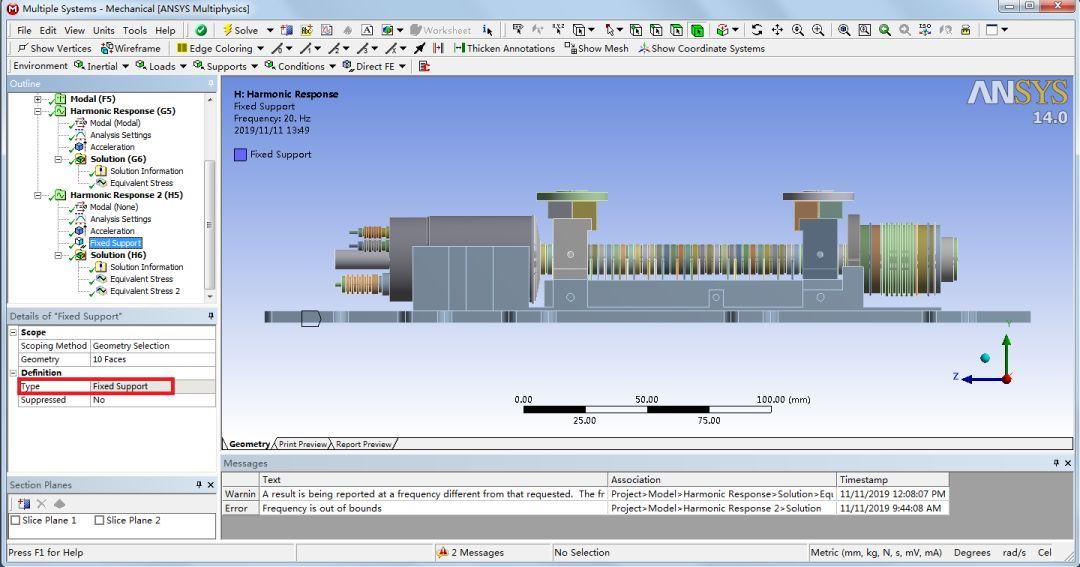Screen dimensions: 1080x567
Task: Toggle Thicken Annotations
Action: pyautogui.click(x=504, y=48)
